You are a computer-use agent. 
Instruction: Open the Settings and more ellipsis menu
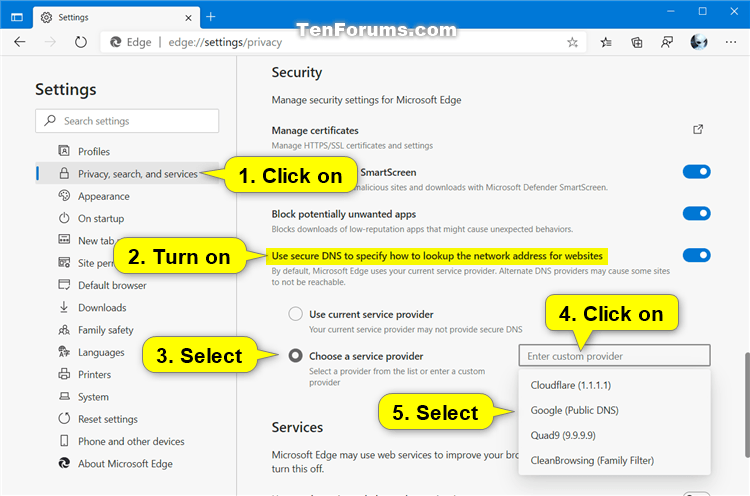click(x=730, y=42)
